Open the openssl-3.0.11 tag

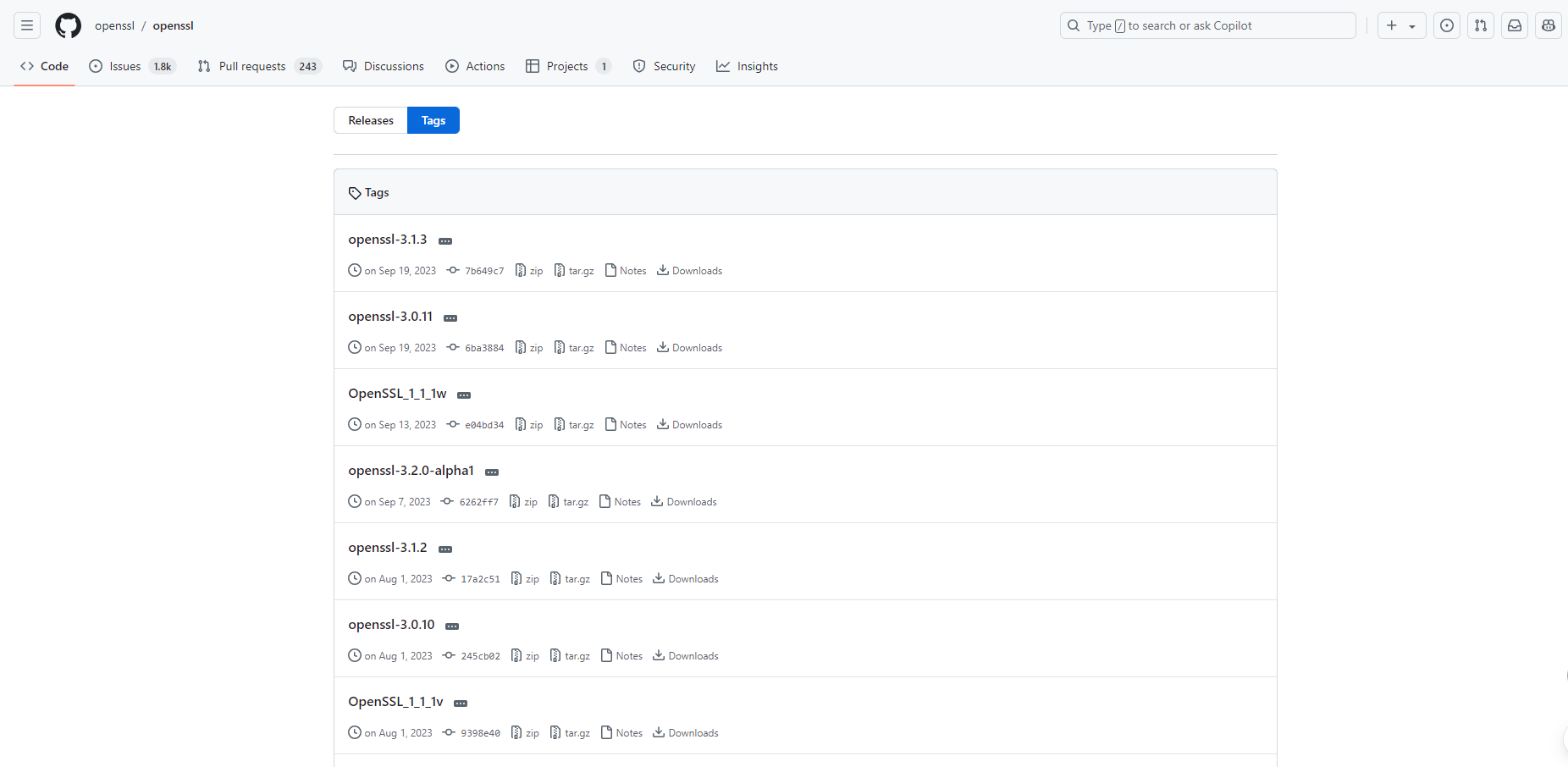point(390,317)
